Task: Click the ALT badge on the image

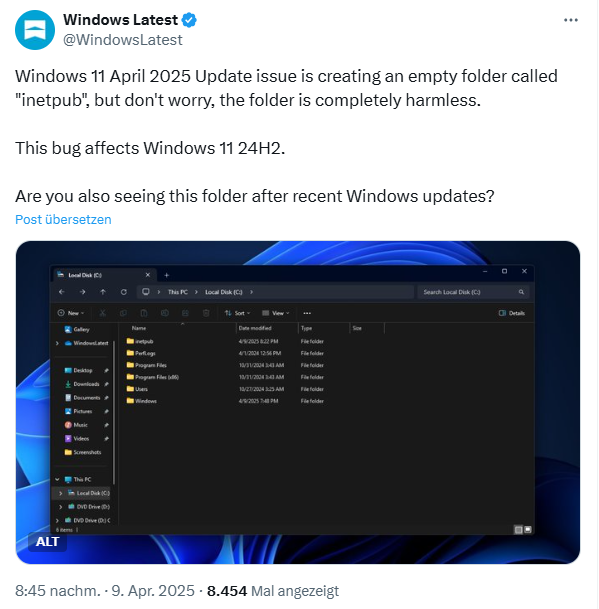Action: pos(47,541)
